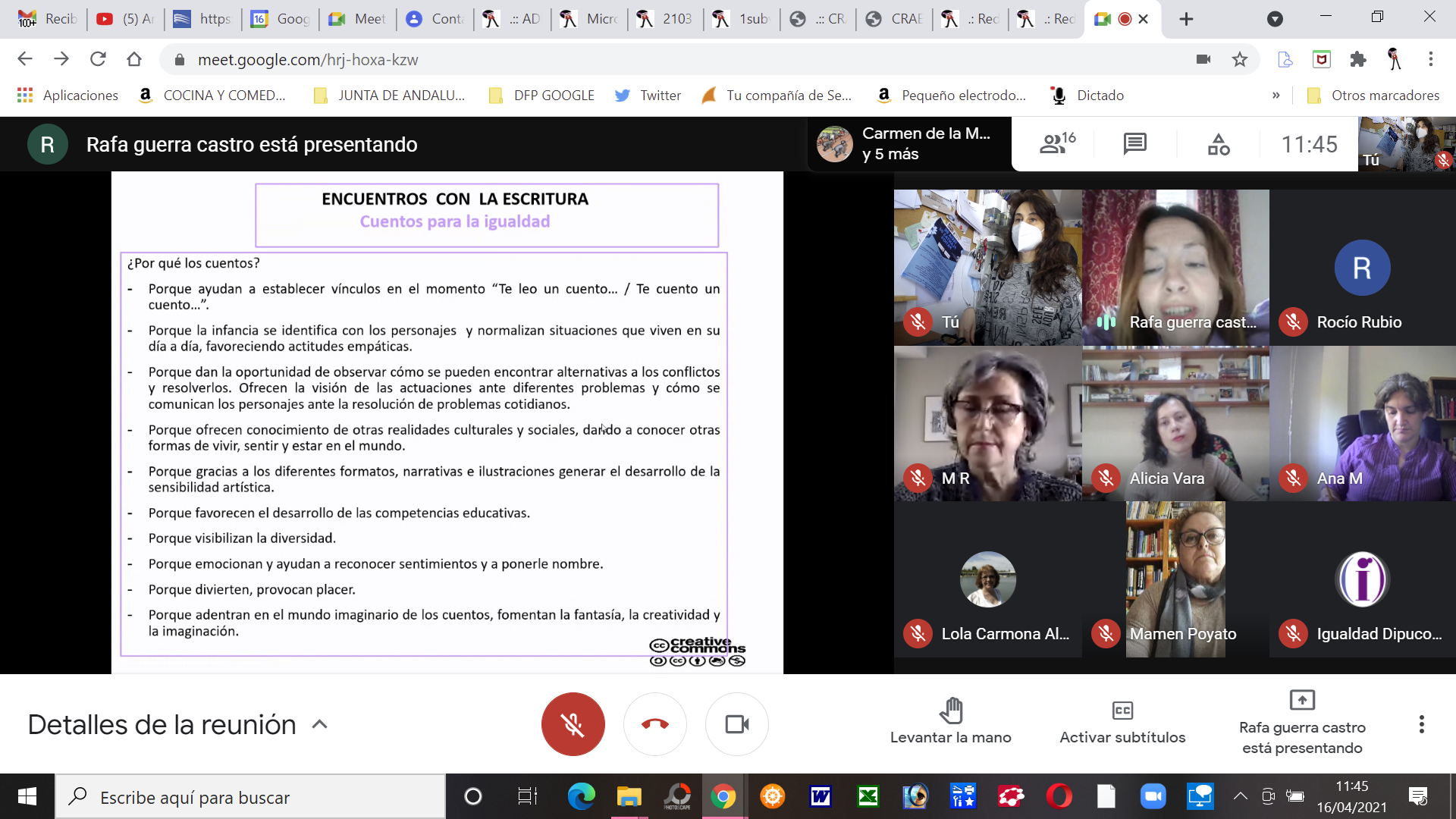Switch to the Gmail Recib tab

(x=47, y=19)
